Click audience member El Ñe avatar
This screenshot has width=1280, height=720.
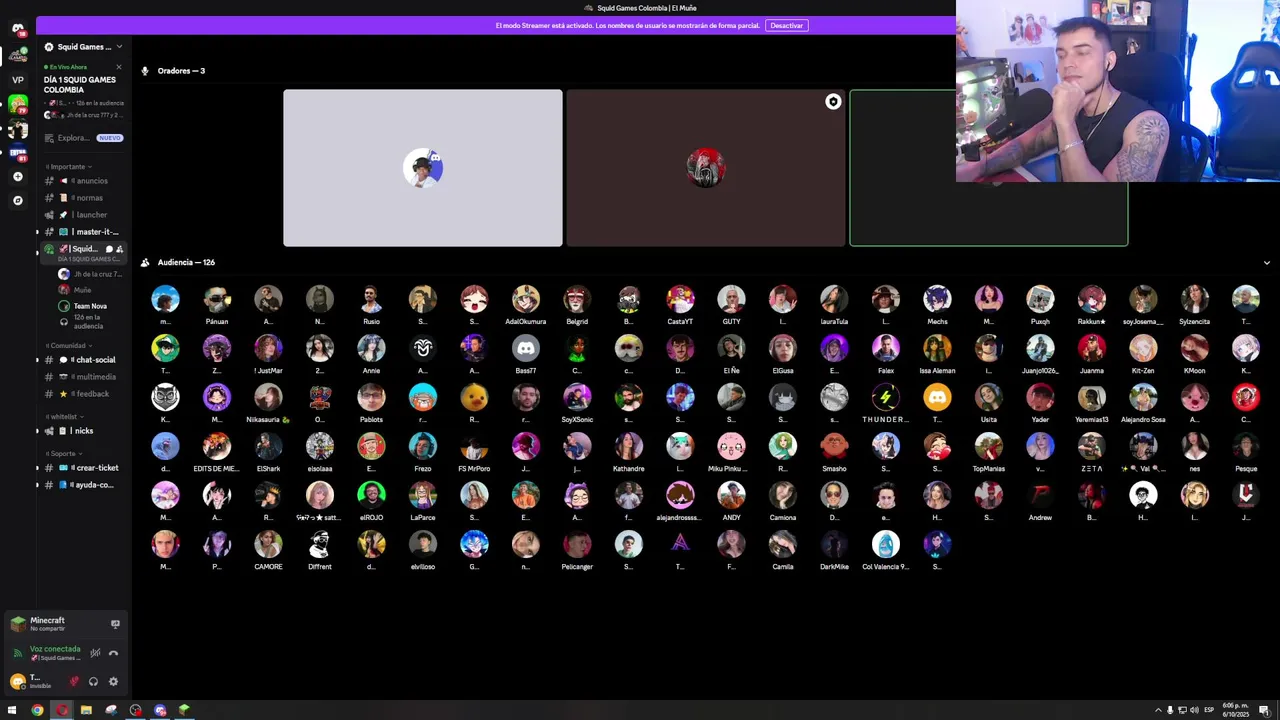[x=731, y=348]
